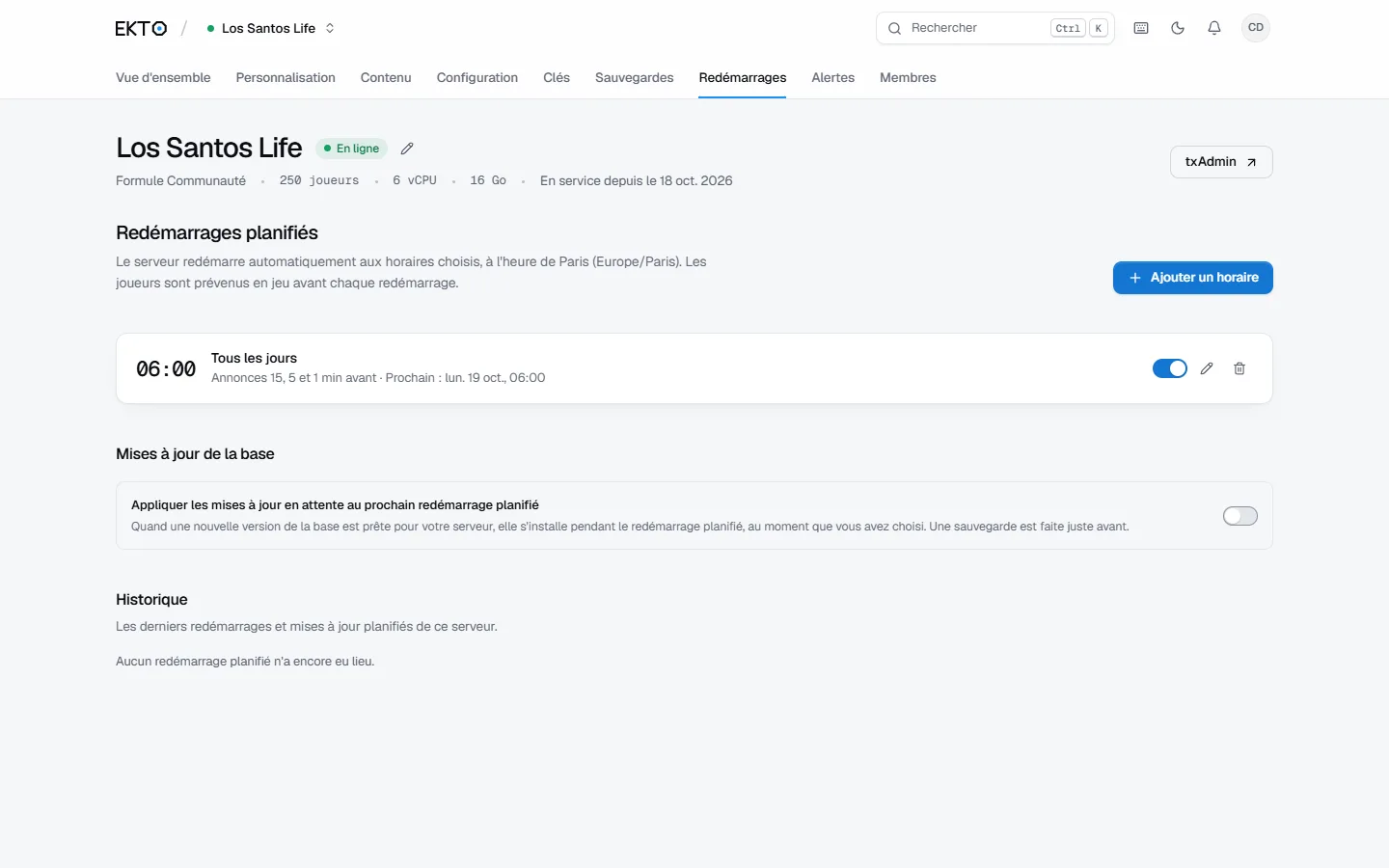Edit server name pencil icon

tap(407, 149)
